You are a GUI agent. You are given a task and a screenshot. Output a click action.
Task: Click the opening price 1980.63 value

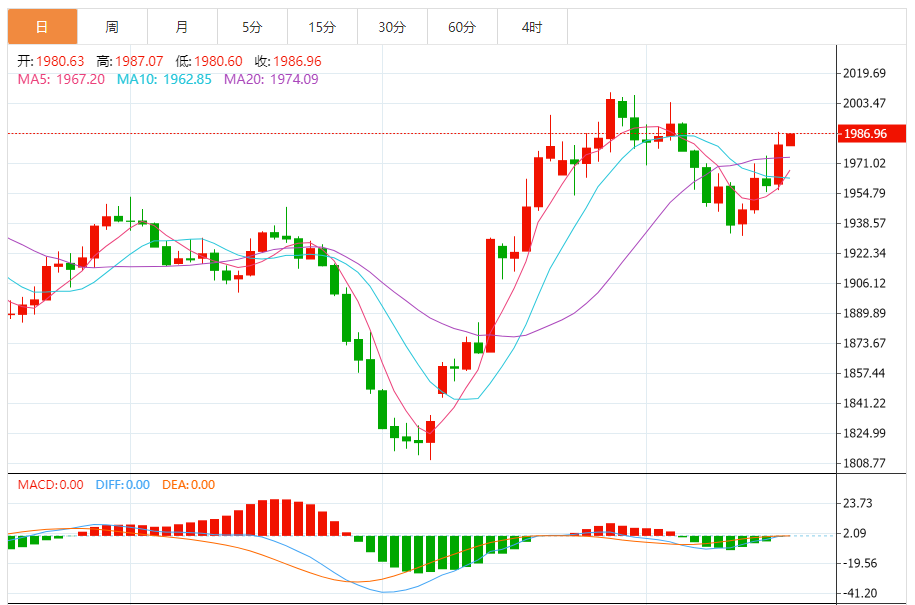tap(60, 61)
